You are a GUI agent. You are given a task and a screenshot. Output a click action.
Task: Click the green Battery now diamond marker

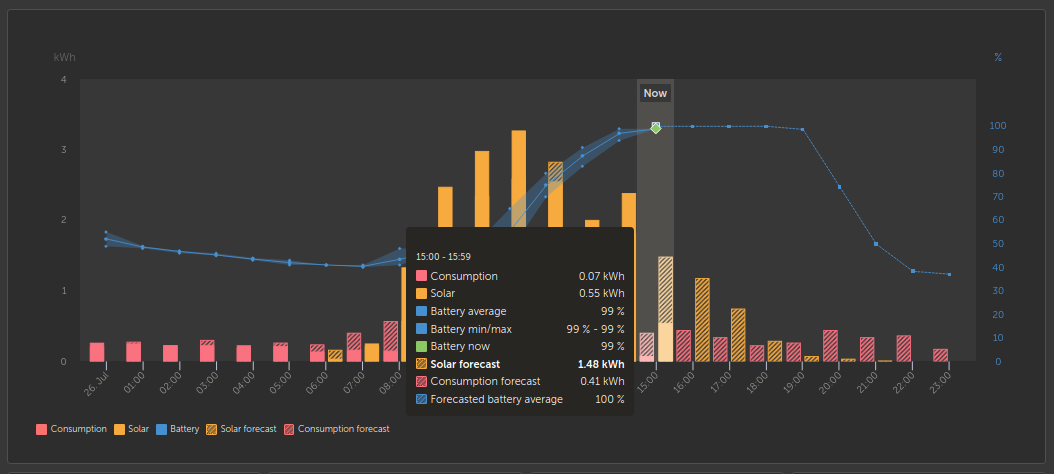pyautogui.click(x=656, y=128)
